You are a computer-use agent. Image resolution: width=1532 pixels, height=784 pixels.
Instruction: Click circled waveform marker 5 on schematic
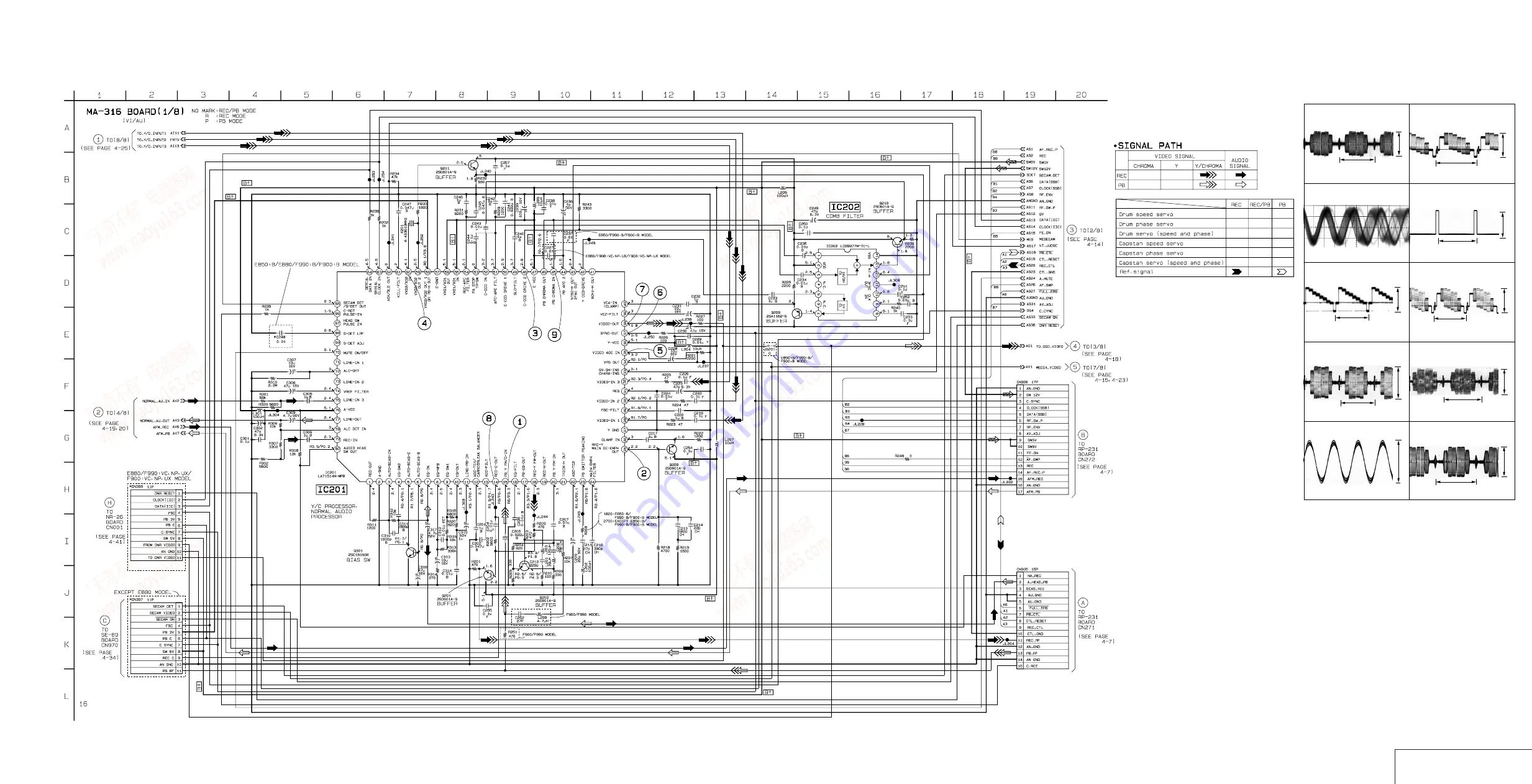[660, 350]
